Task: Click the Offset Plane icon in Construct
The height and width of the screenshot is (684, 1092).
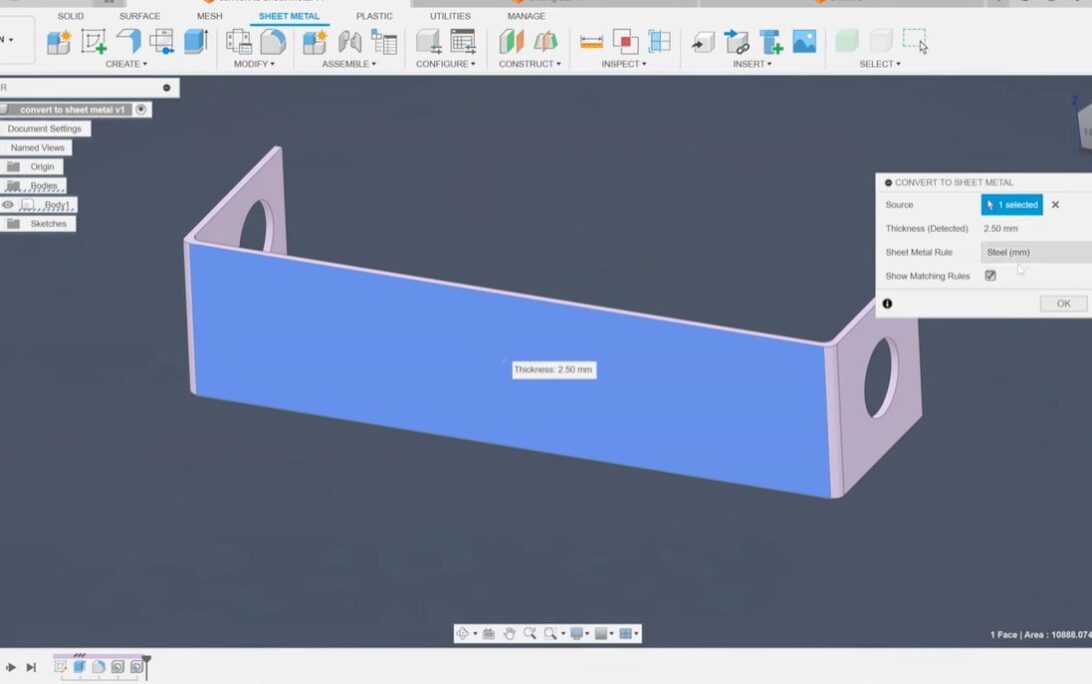Action: 512,41
